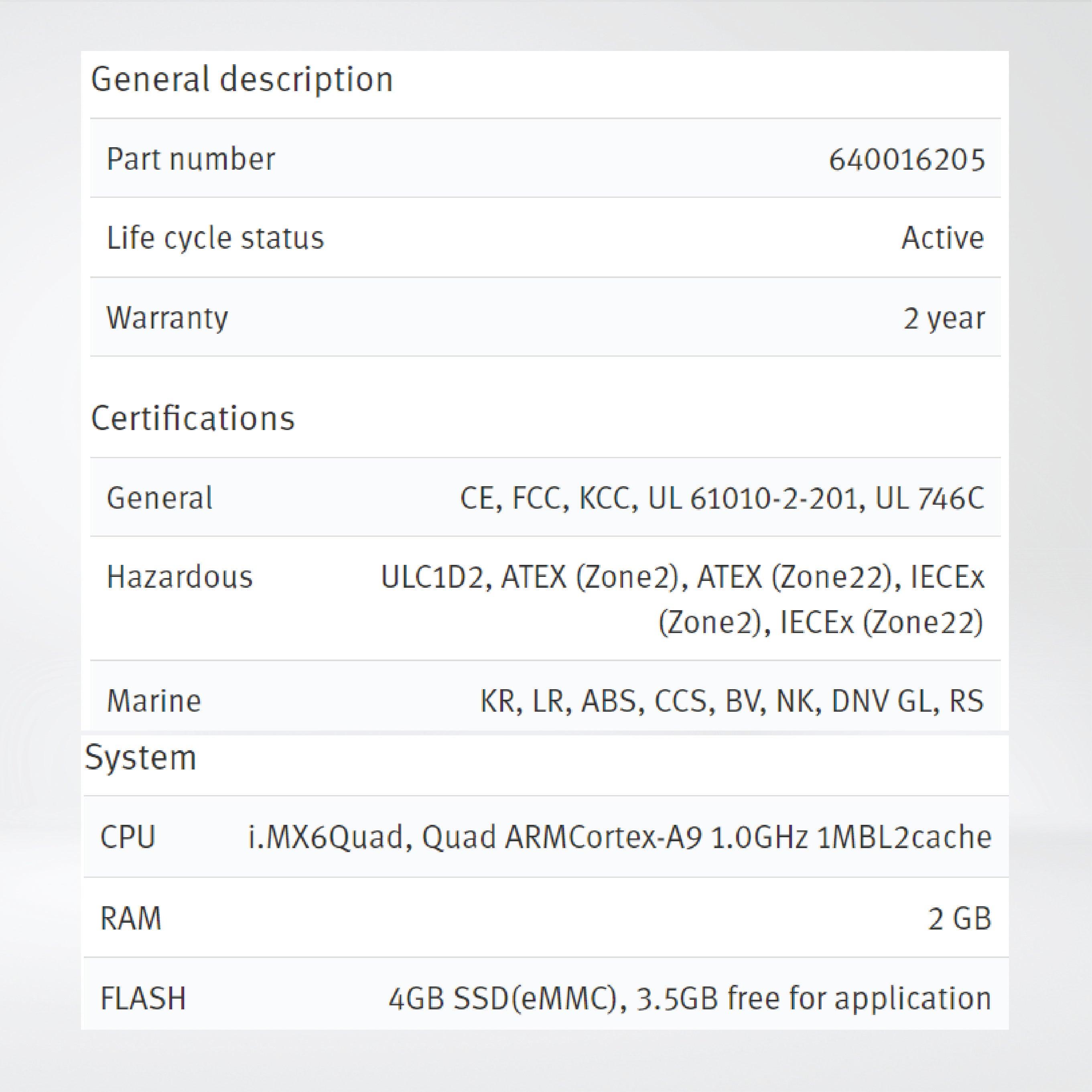Select the i.MX6Quad CPU specification text
The height and width of the screenshot is (1092, 1092).
pos(619,837)
